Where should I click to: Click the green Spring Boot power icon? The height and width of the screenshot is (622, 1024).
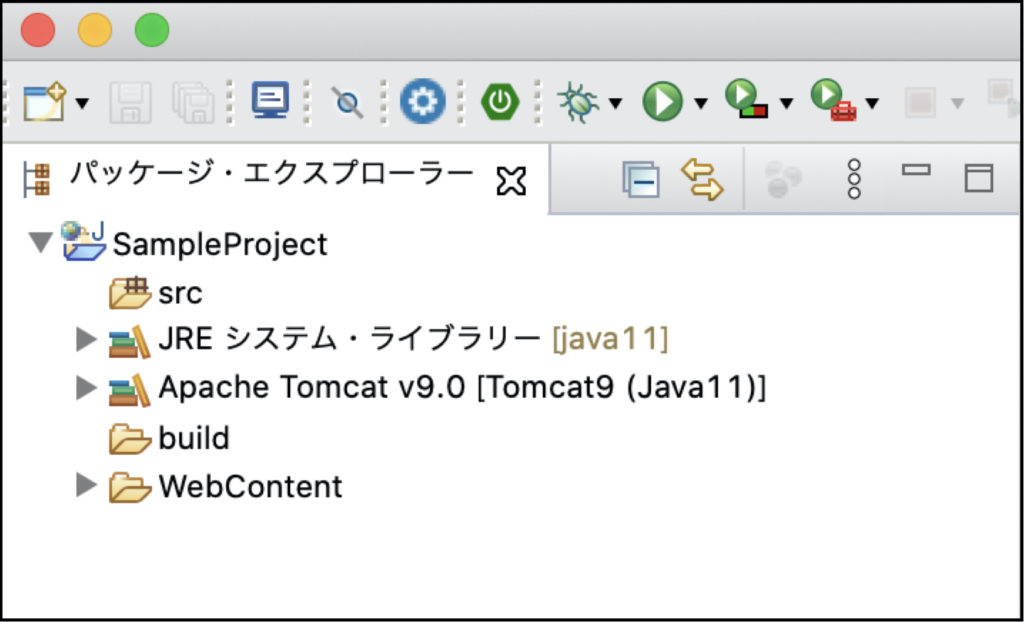[x=499, y=102]
